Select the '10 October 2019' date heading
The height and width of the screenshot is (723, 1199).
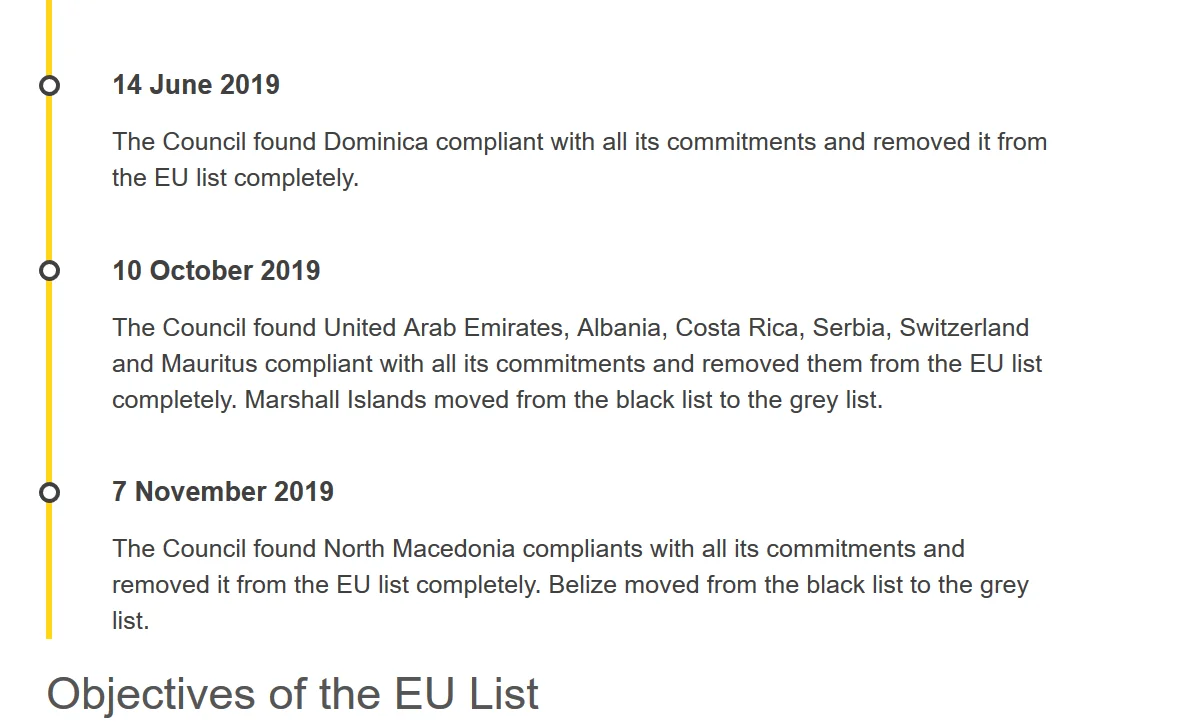tap(216, 271)
